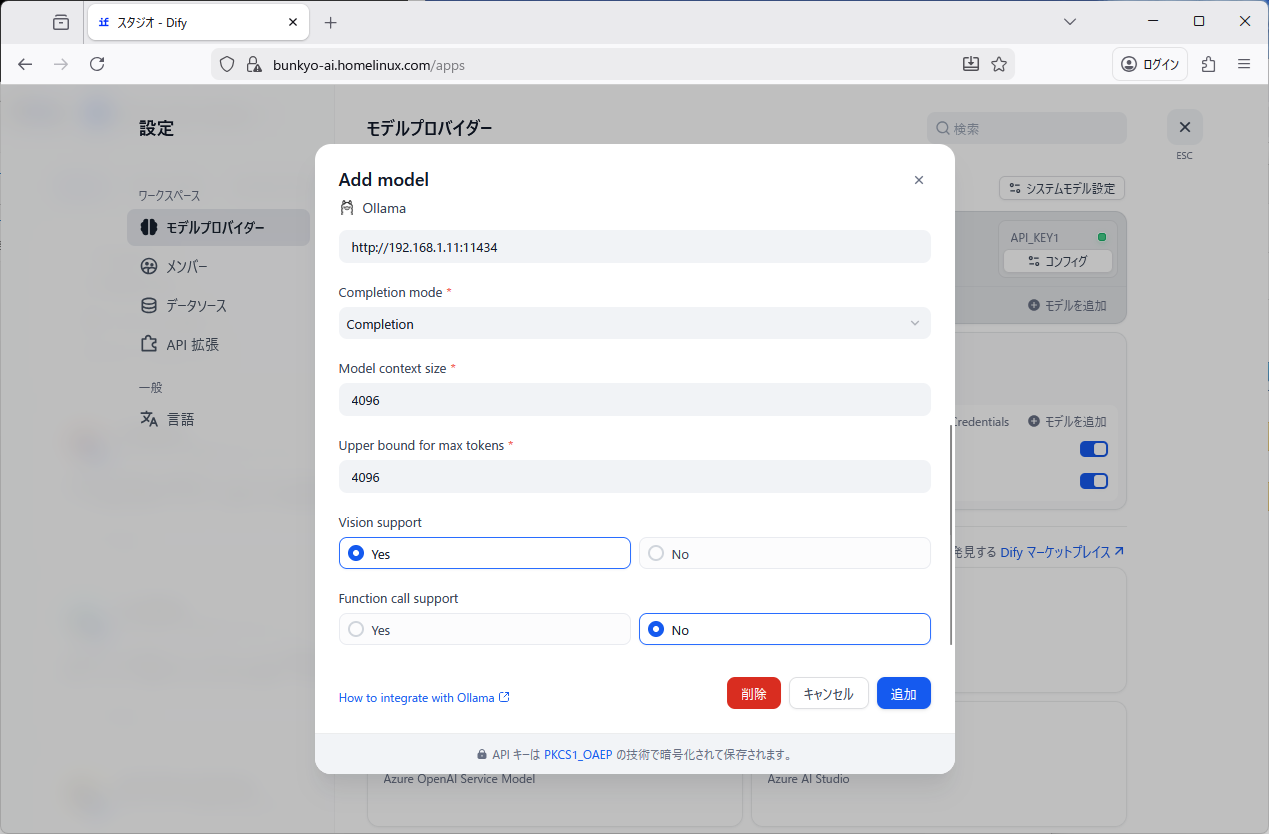Click the shield tracking protection icon
This screenshot has width=1269, height=834.
[227, 64]
